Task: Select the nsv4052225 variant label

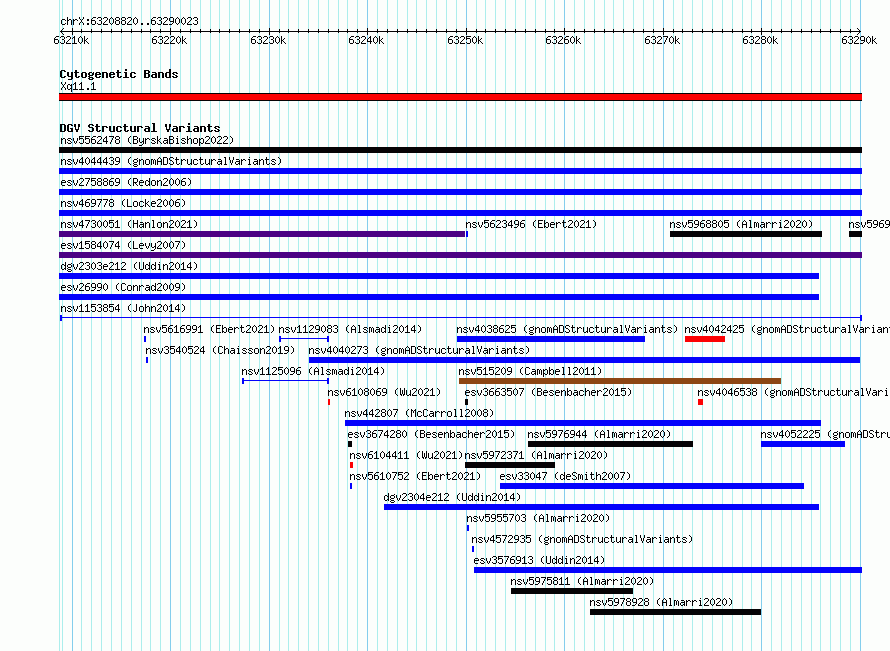Action: click(x=825, y=434)
